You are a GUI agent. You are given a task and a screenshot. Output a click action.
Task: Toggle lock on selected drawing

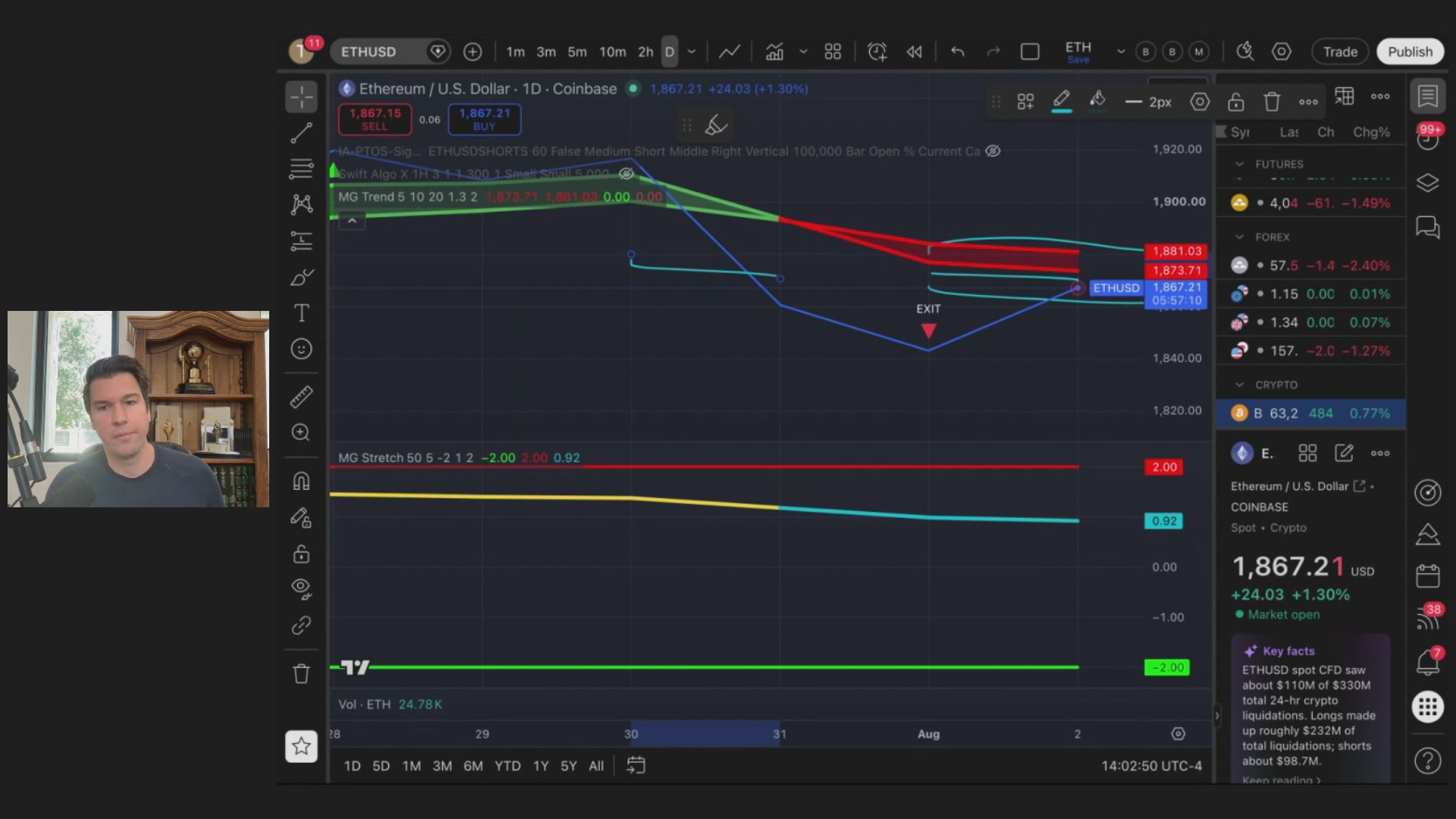(x=1236, y=102)
